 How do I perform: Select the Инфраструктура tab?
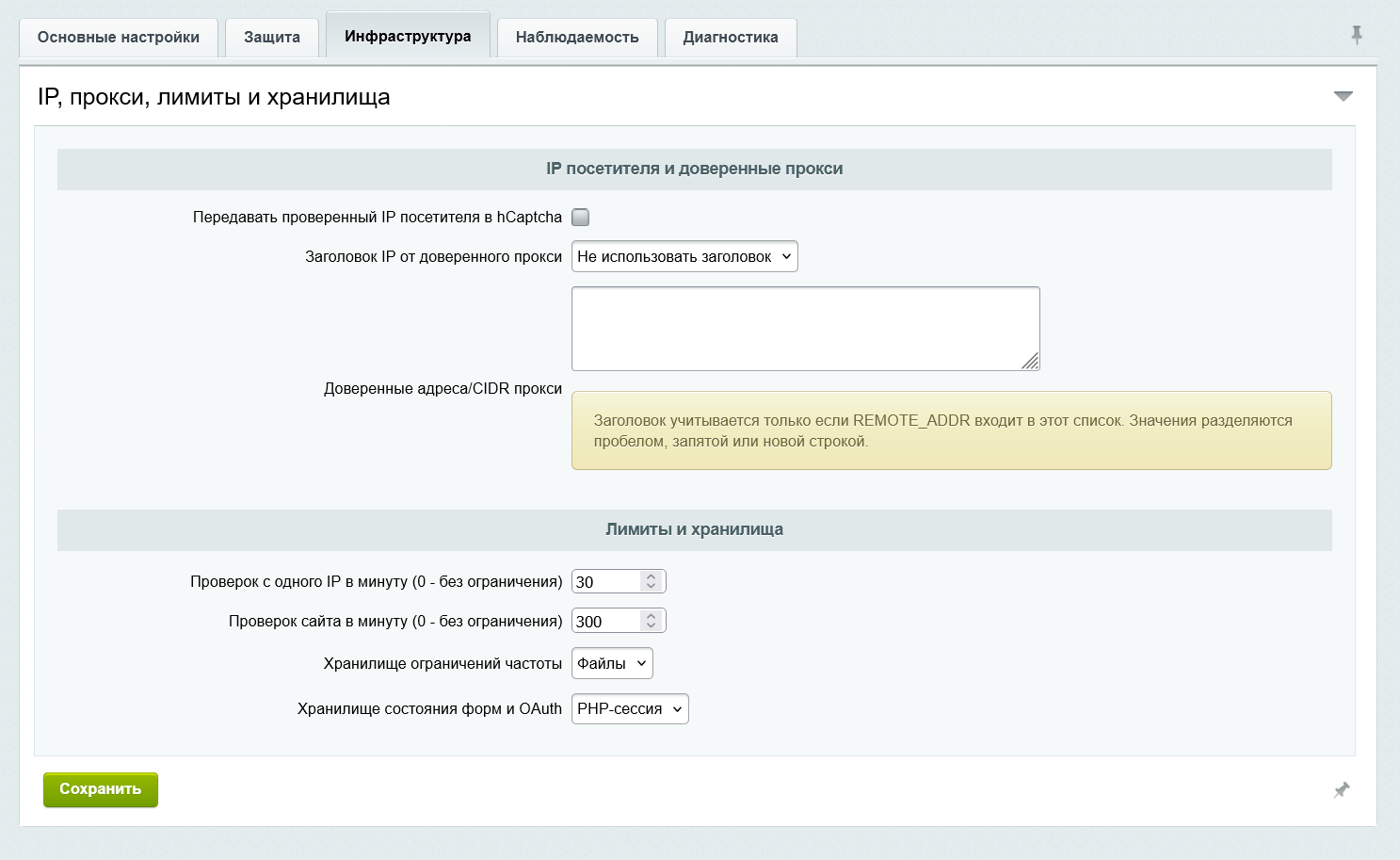408,36
